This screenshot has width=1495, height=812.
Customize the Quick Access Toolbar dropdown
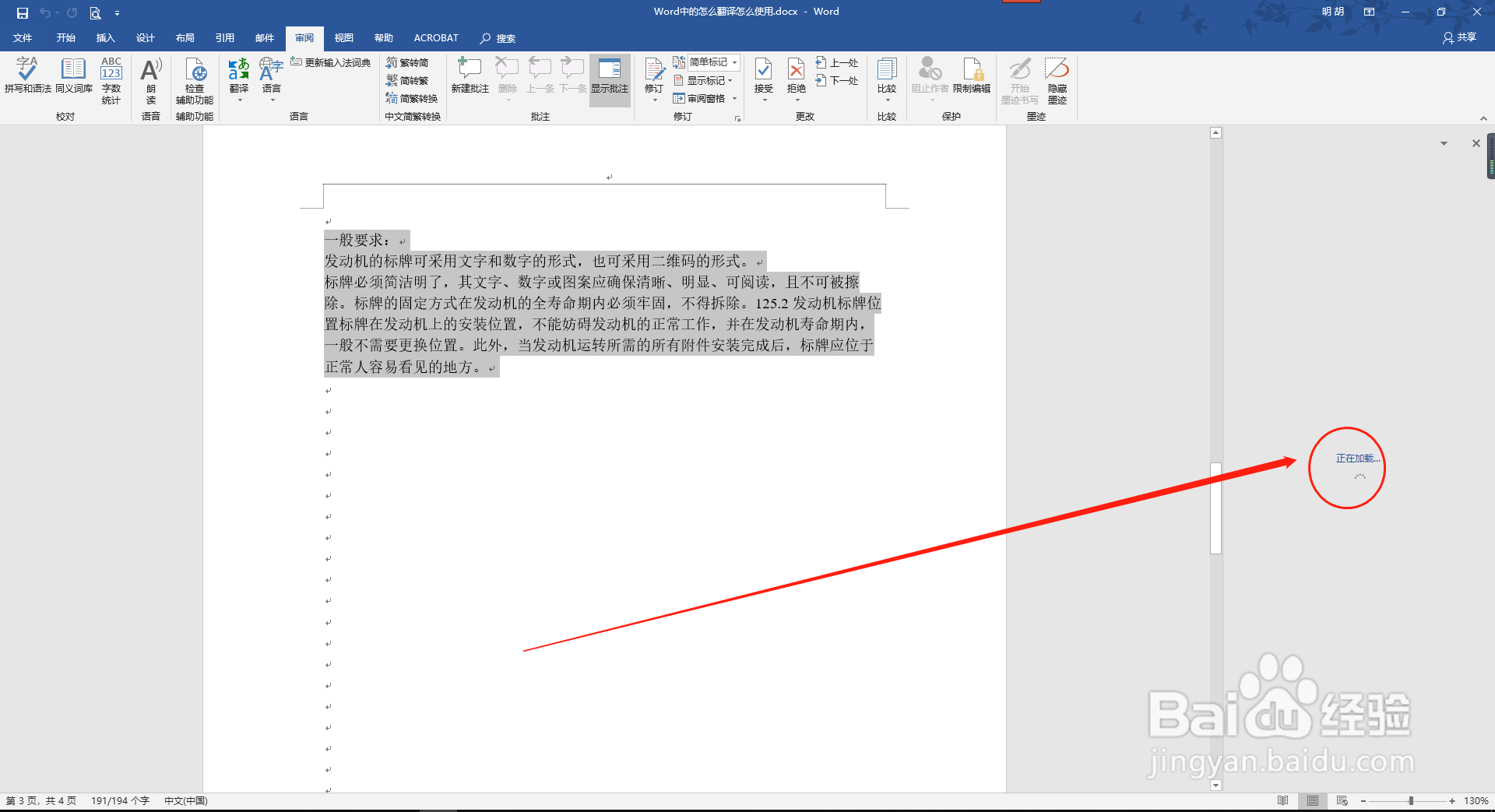[117, 13]
